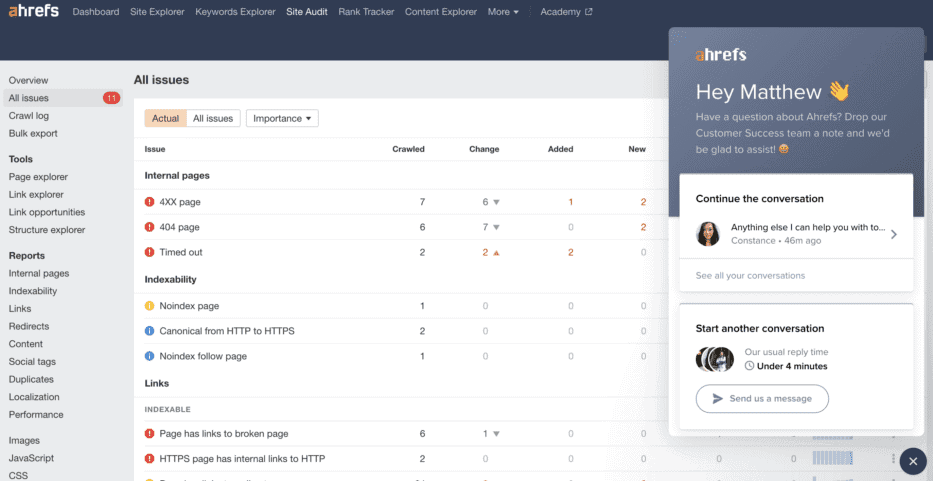This screenshot has width=933, height=481.
Task: Close the chat widget with the X button
Action: point(913,461)
